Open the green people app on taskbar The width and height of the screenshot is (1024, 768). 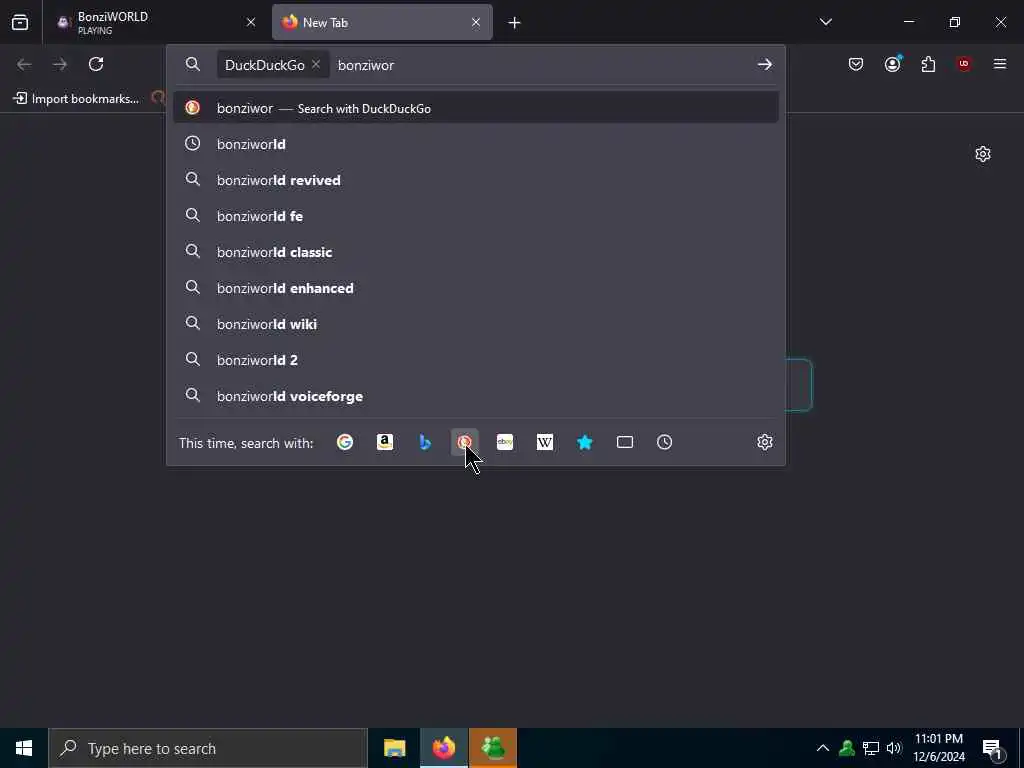(x=493, y=748)
